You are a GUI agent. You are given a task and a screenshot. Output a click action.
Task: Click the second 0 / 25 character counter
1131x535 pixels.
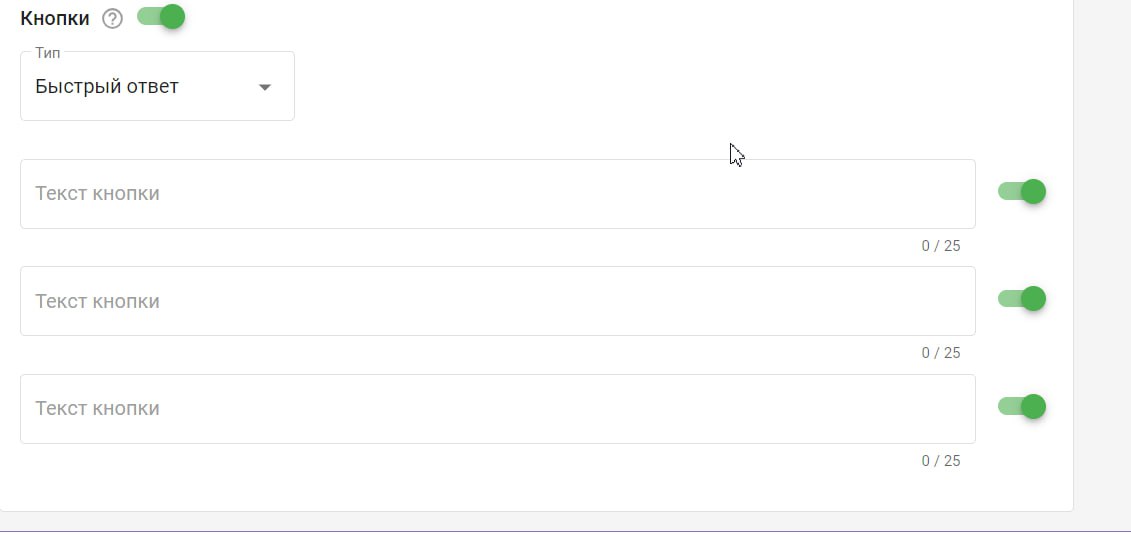[x=941, y=353]
